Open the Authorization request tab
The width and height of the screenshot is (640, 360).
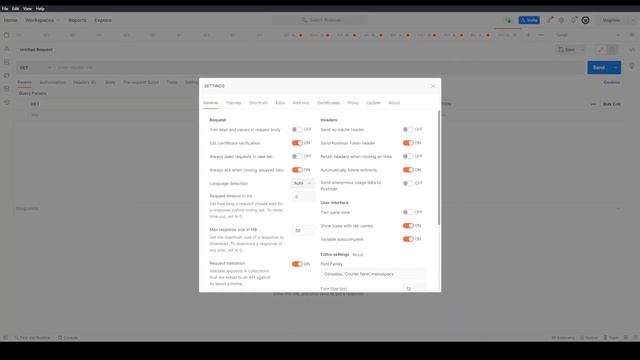click(53, 82)
